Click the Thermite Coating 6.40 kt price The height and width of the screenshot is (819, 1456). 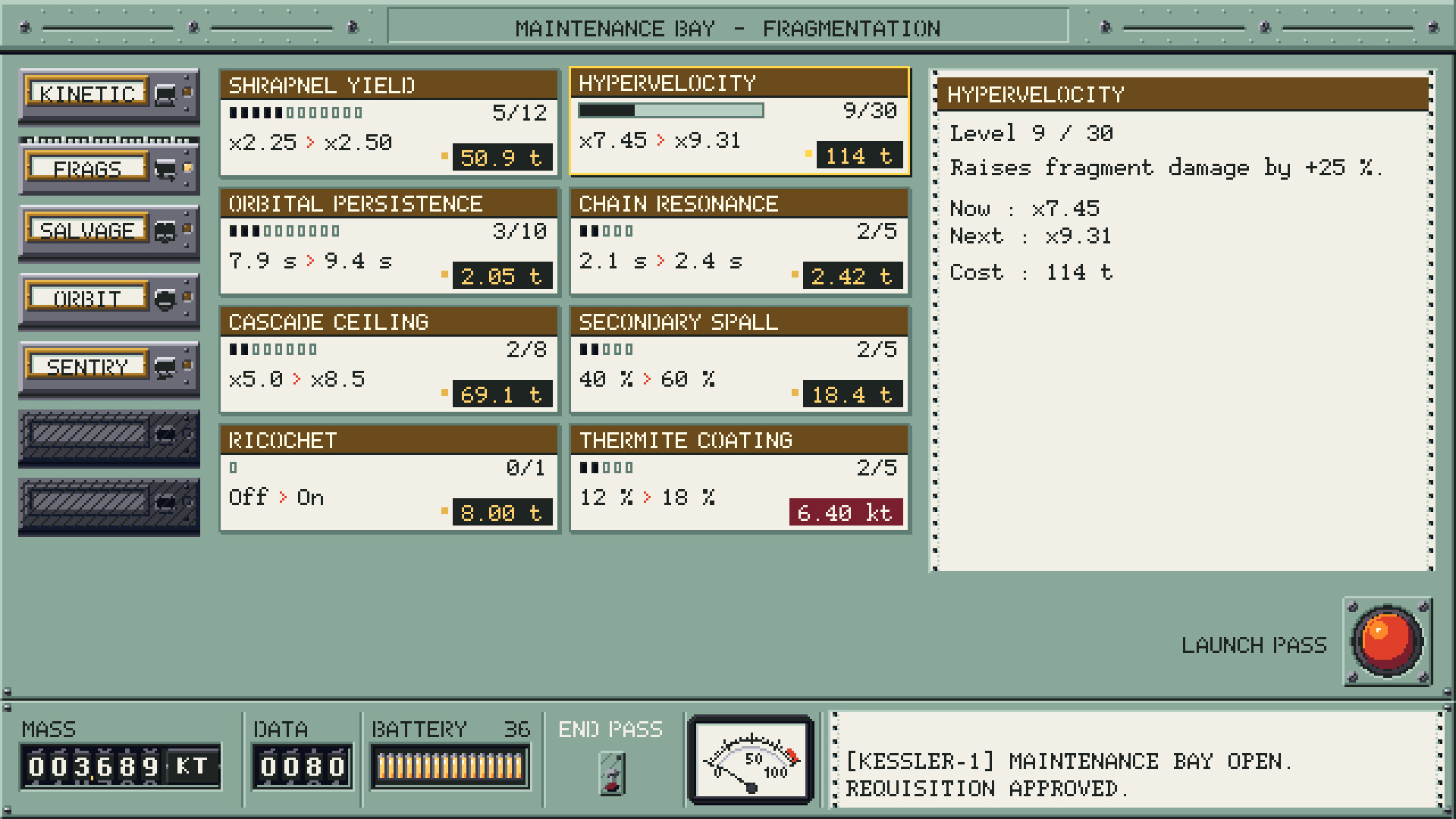[846, 513]
